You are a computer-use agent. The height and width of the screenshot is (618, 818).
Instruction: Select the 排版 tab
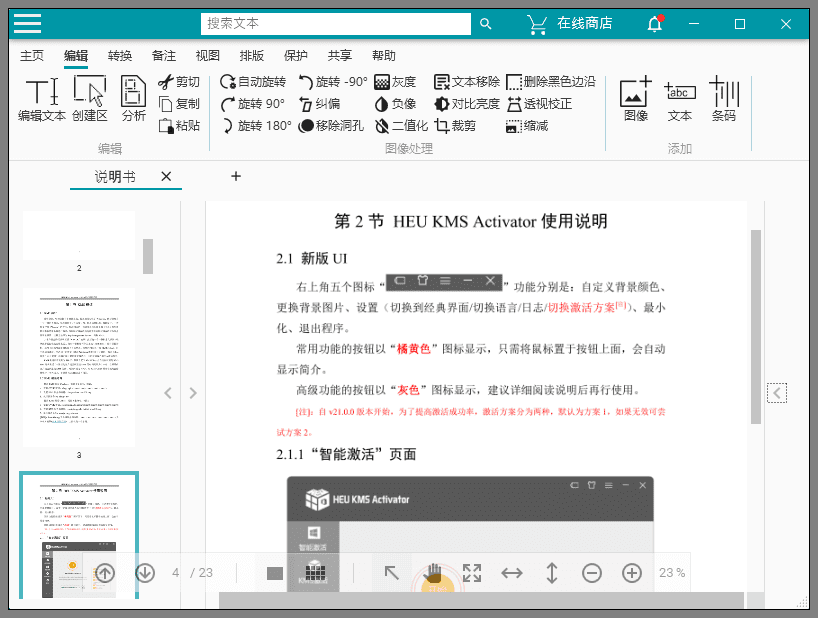(x=251, y=55)
